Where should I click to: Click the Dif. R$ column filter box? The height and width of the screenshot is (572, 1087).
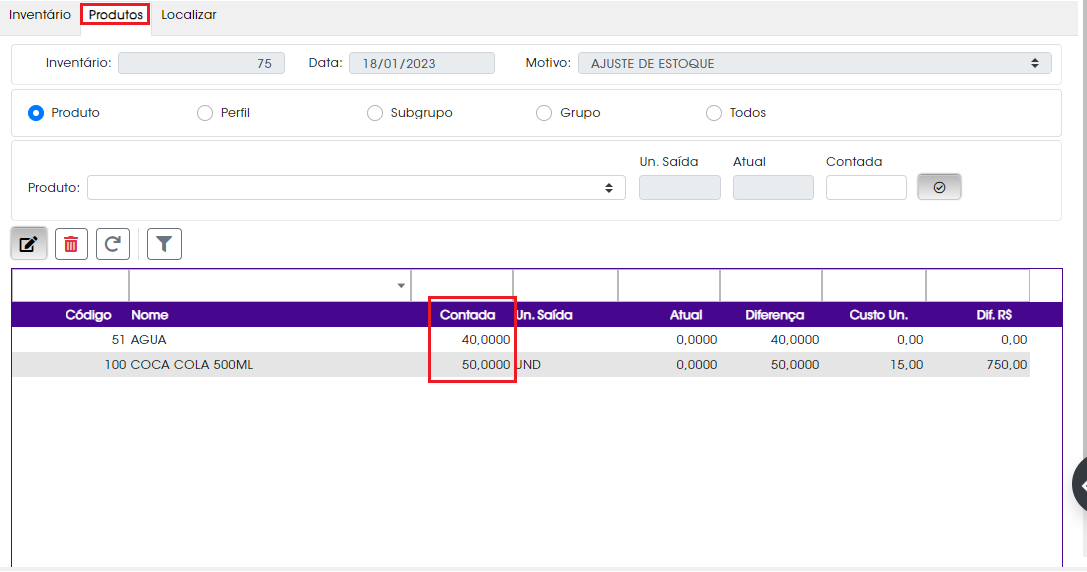978,286
